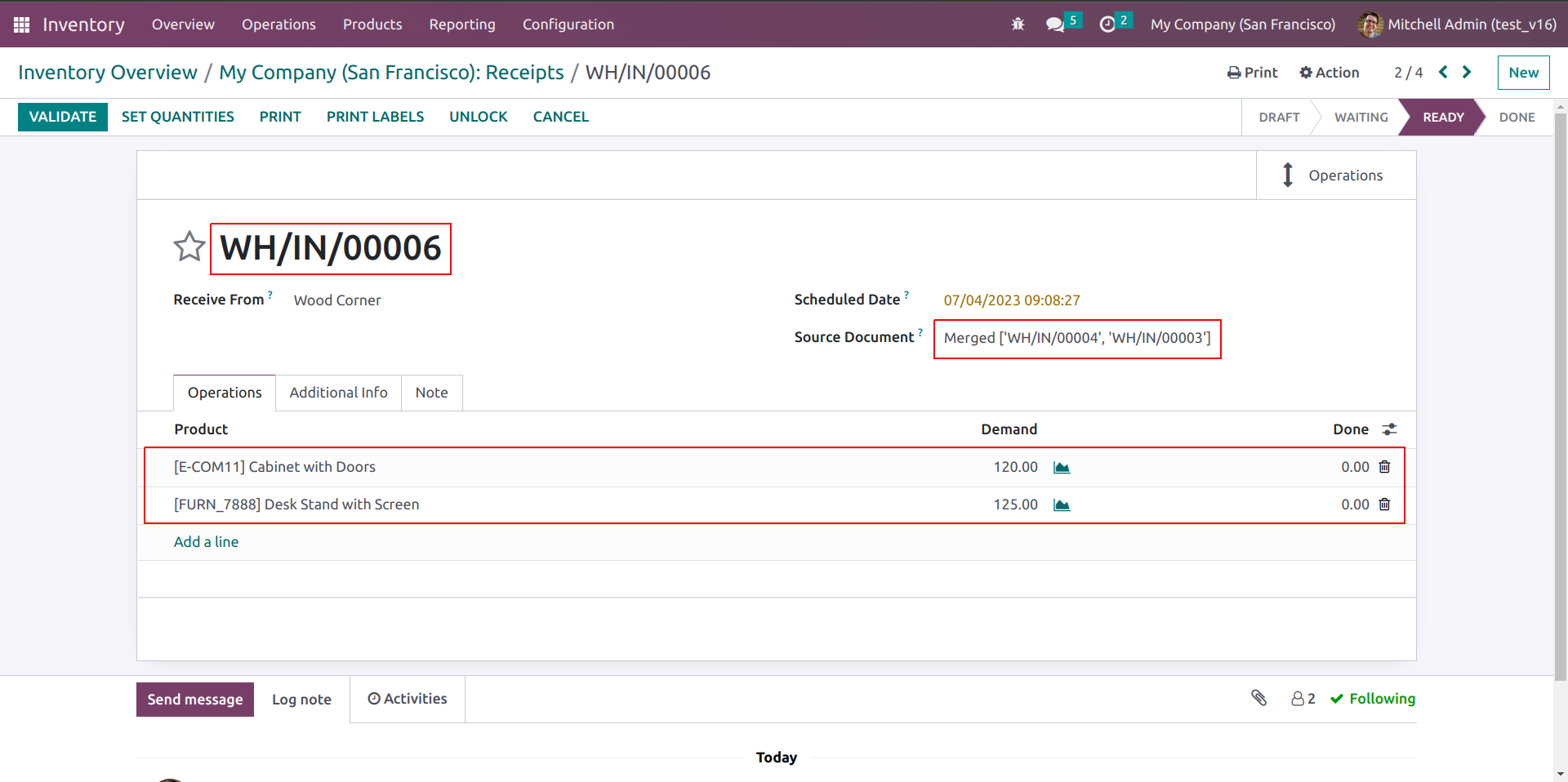The height and width of the screenshot is (782, 1568).
Task: Open the Configuration menu
Action: (x=568, y=24)
